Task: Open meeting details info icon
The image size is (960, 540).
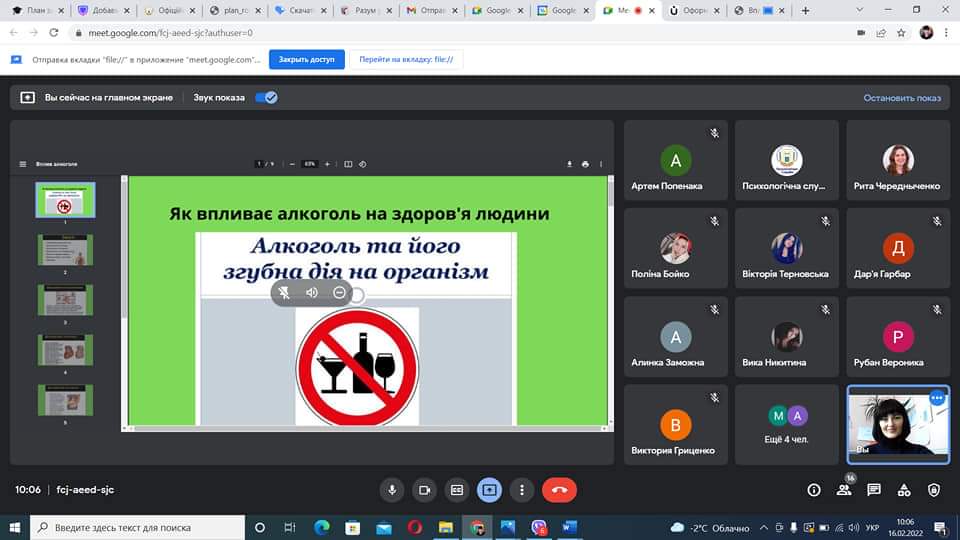Action: 814,490
